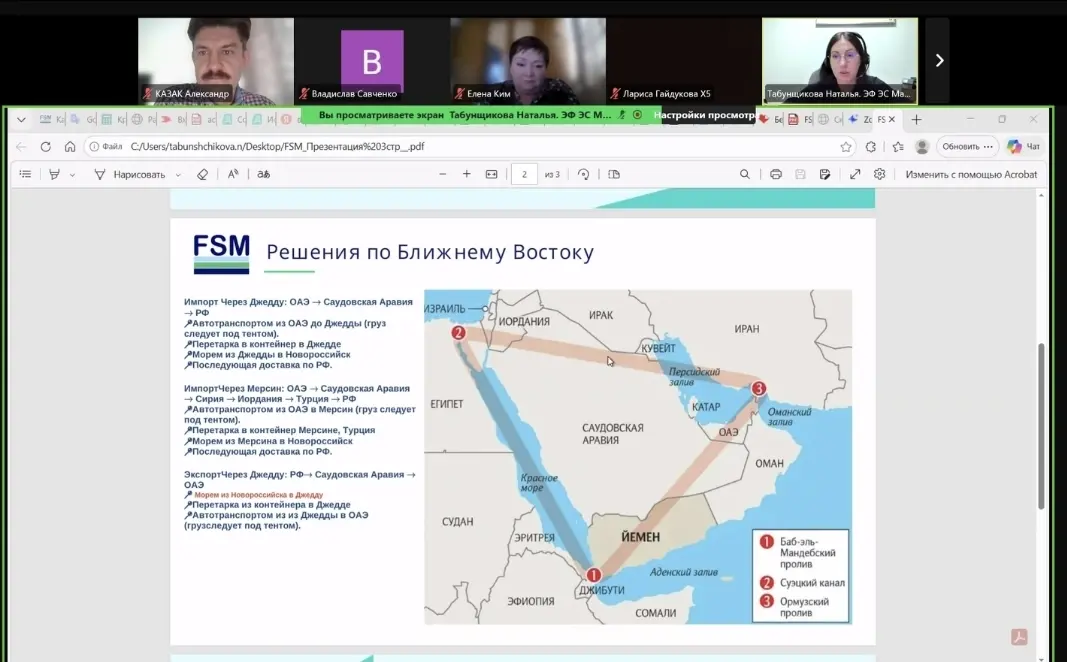This screenshot has height=662, width=1067.
Task: Open the Copilot Чат button
Action: [x=1023, y=146]
